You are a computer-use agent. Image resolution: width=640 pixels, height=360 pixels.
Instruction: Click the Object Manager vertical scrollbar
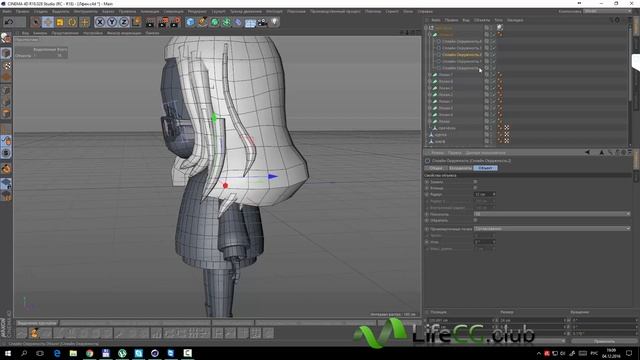point(630,65)
